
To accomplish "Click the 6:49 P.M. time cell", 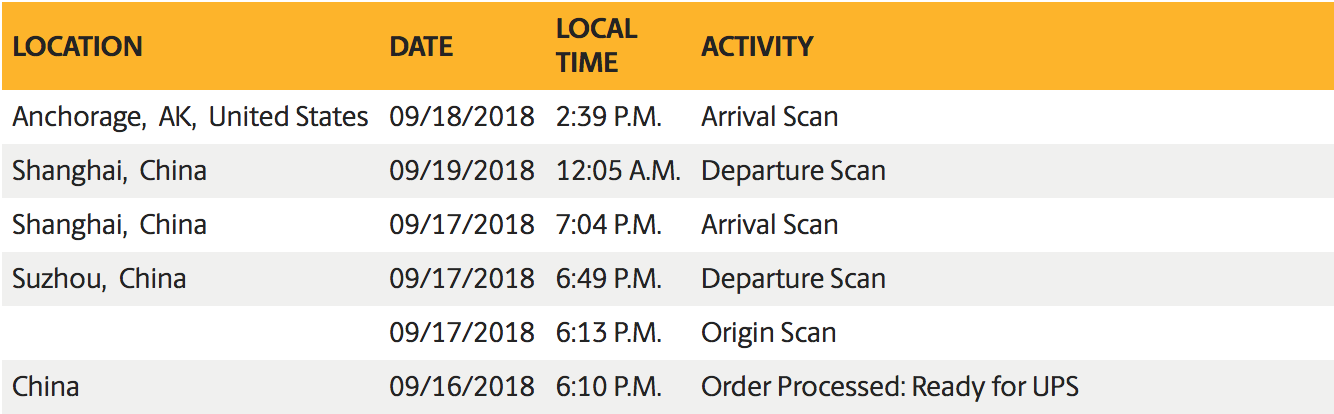I will point(609,278).
